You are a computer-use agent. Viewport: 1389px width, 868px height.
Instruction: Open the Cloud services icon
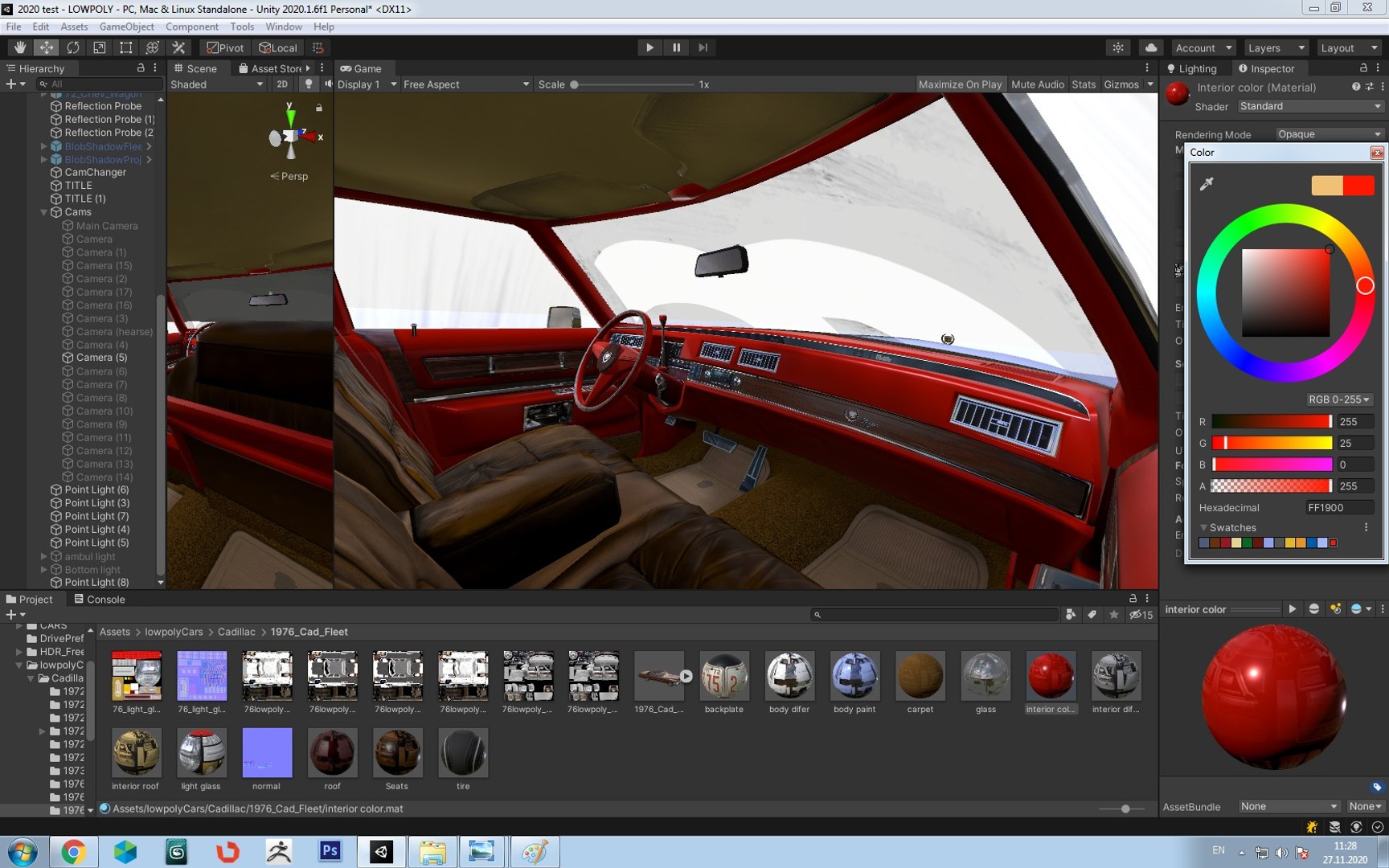1151,47
